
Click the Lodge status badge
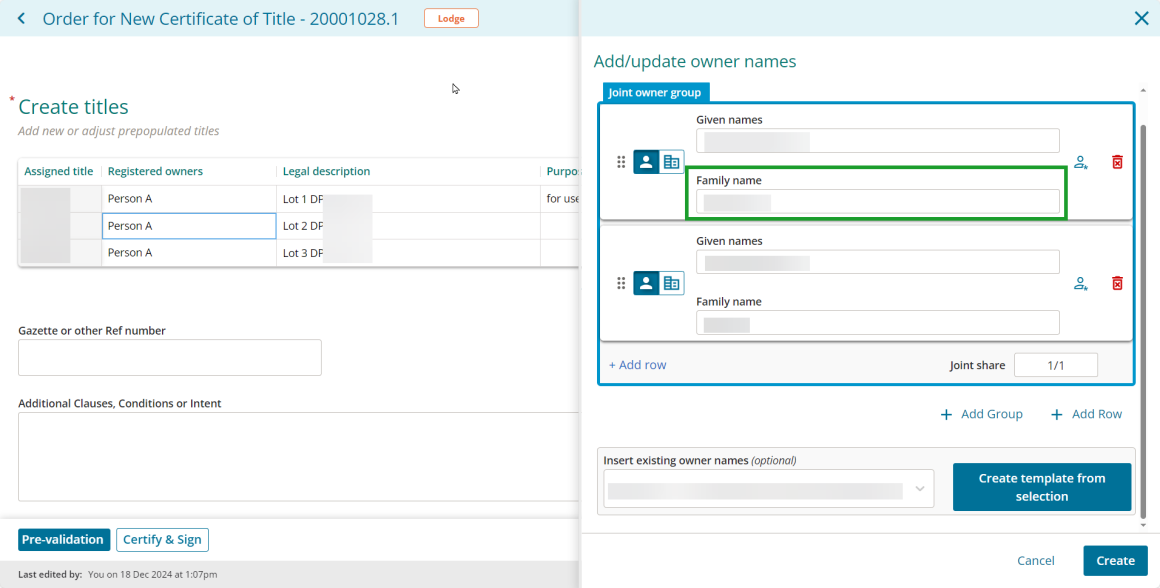[451, 18]
